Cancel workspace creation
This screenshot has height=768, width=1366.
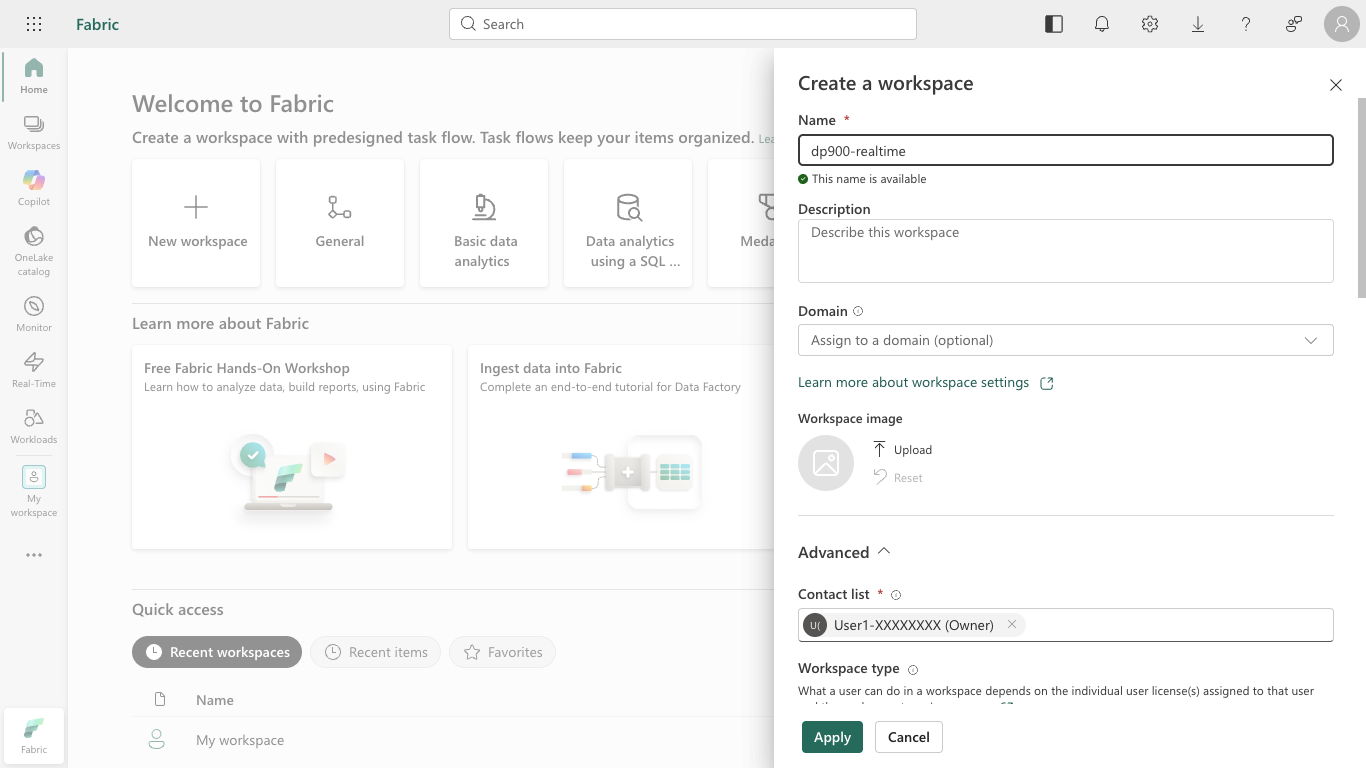click(909, 737)
